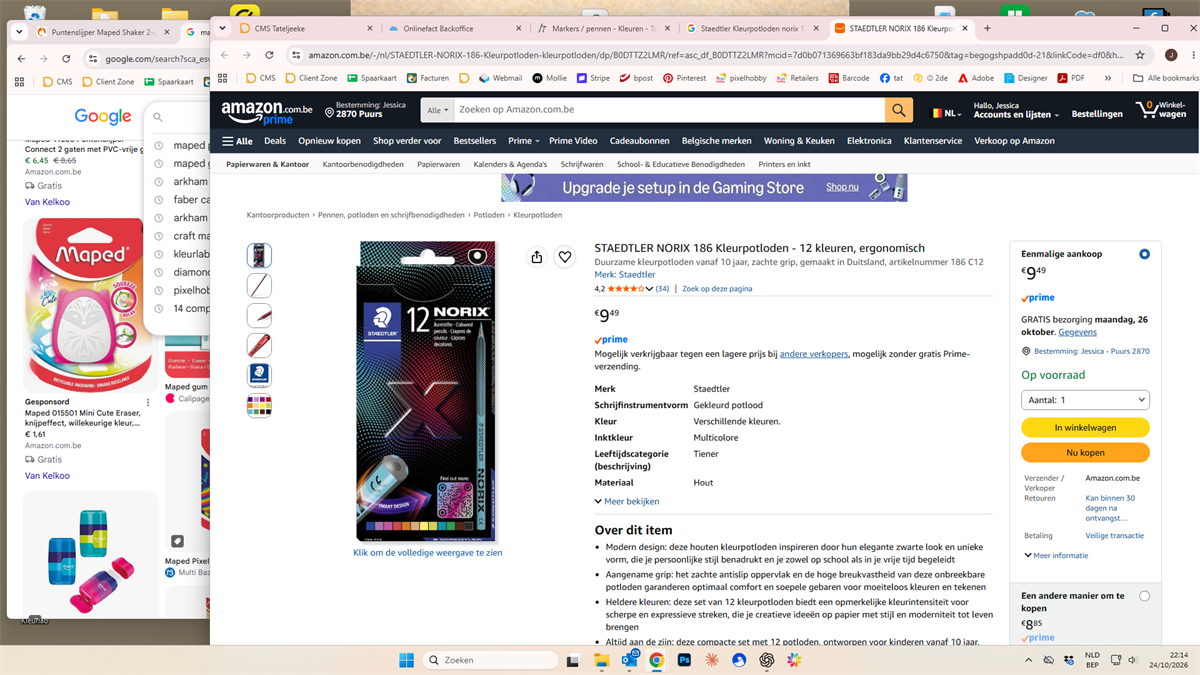Open the Webmail bookmark

pos(500,78)
